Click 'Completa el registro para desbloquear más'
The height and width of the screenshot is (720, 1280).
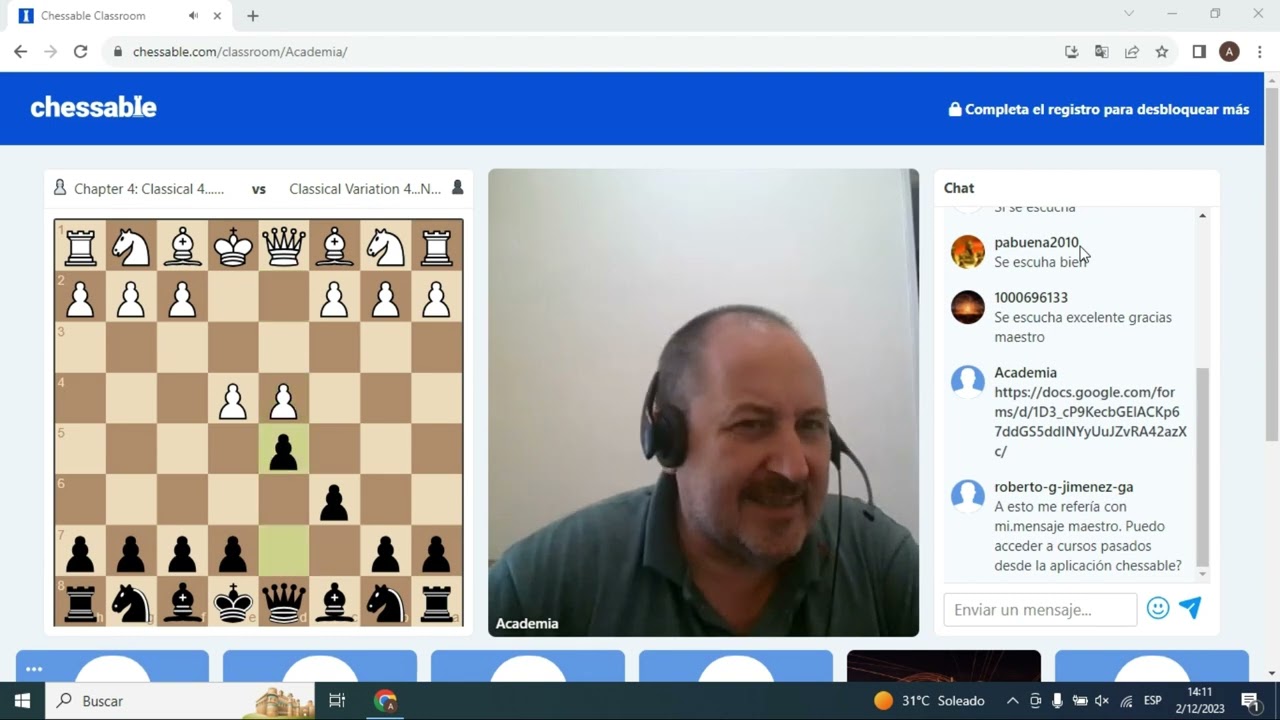coord(1098,110)
